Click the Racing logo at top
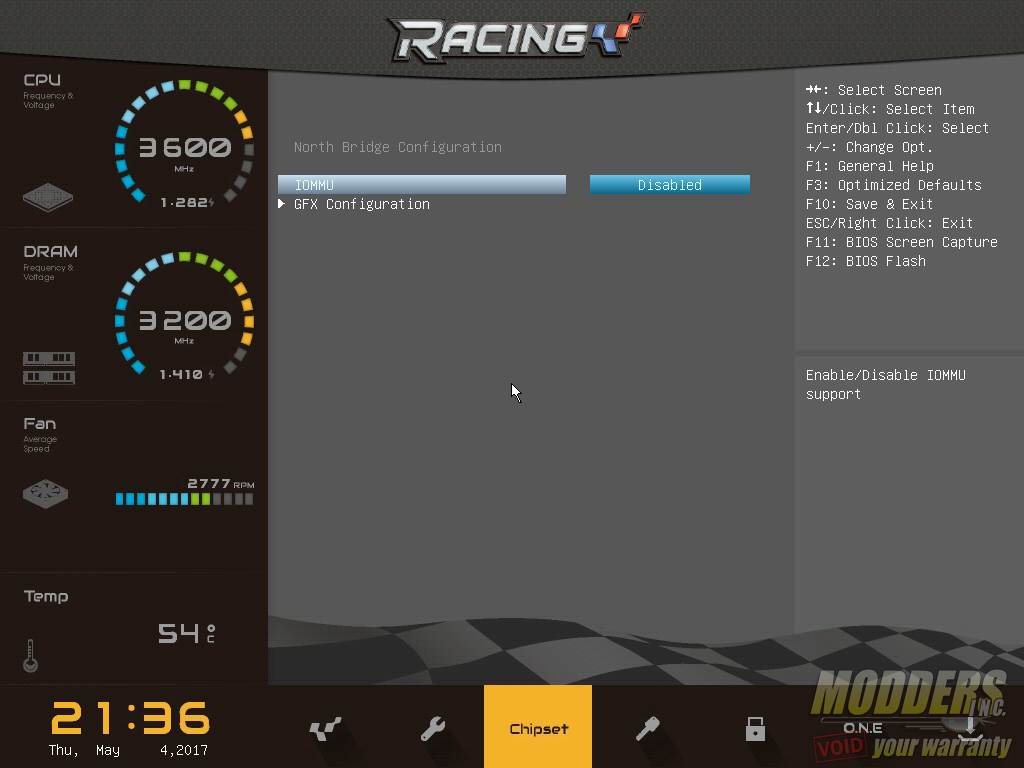 (516, 38)
